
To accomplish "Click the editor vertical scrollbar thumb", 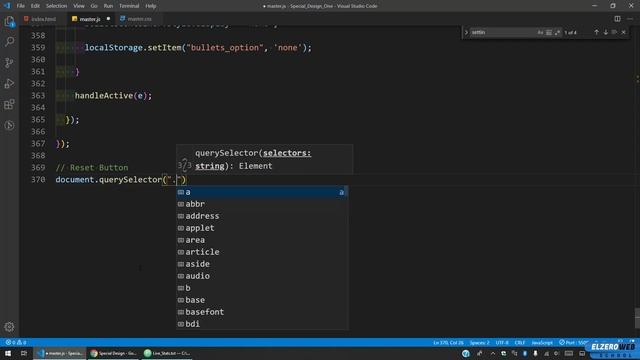I will click(x=637, y=318).
